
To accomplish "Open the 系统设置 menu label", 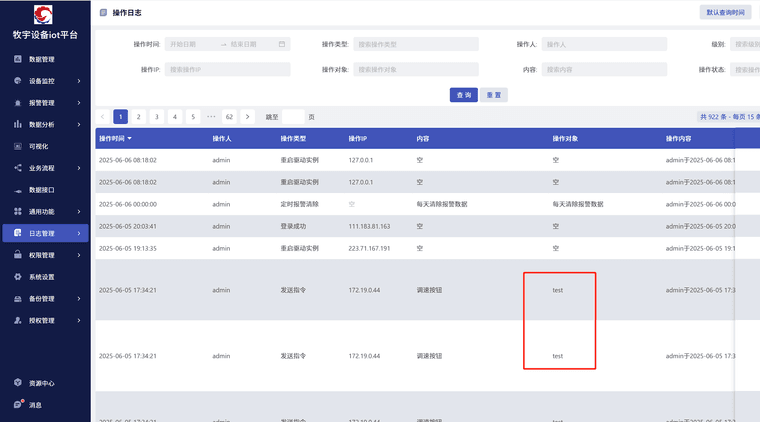I will (x=42, y=277).
